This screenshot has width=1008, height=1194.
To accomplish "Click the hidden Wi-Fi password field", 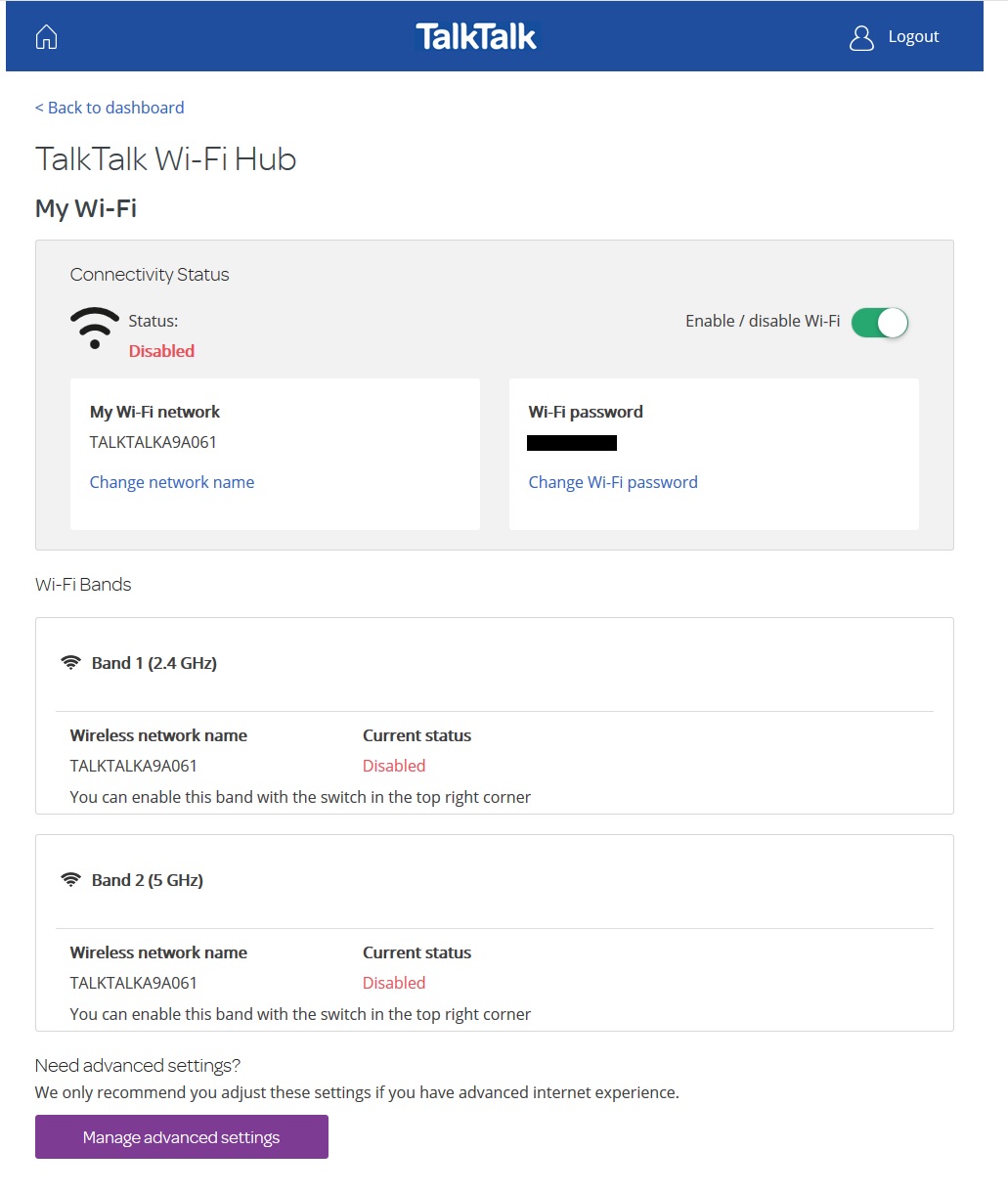I will (572, 442).
